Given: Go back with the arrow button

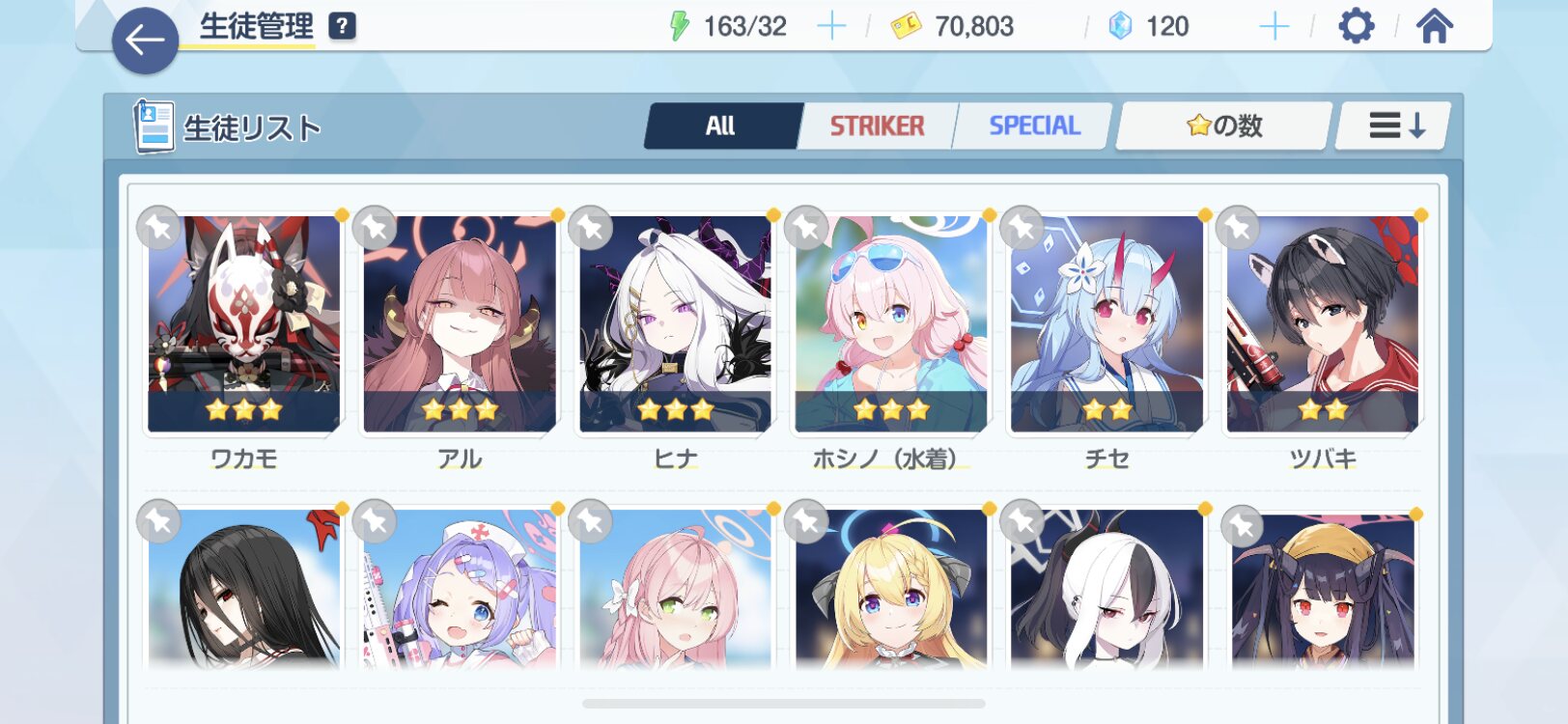Looking at the screenshot, I should click(145, 41).
